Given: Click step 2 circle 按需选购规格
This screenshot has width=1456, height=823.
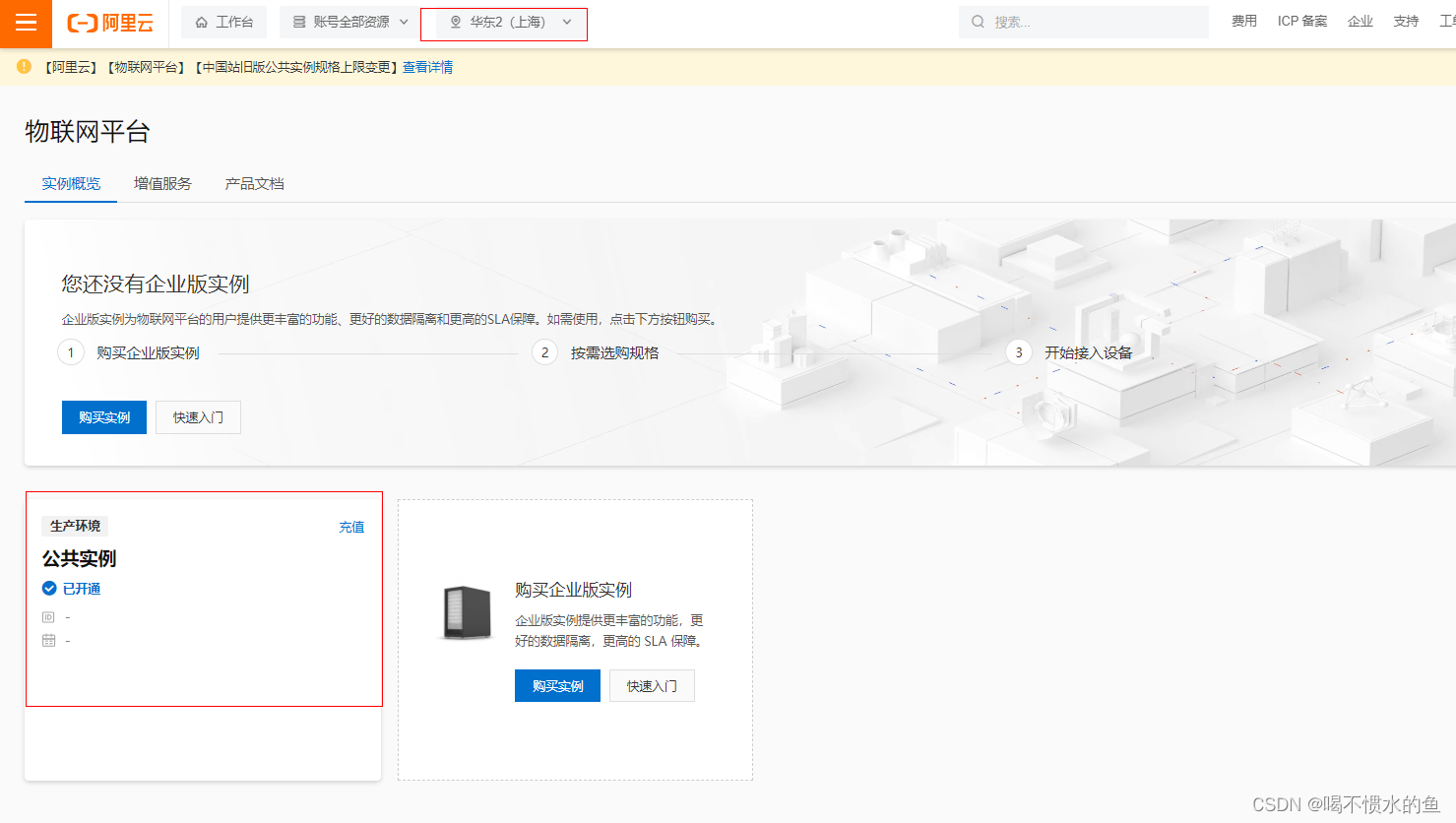Looking at the screenshot, I should coord(544,352).
